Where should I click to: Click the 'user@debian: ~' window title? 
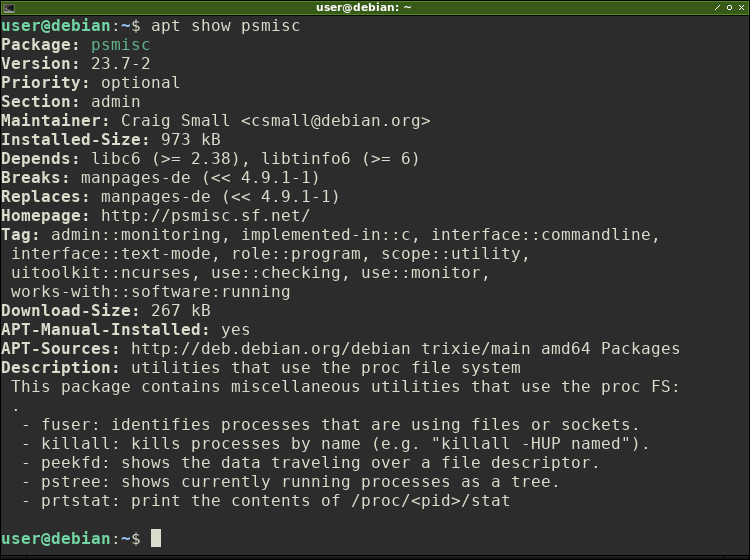[x=364, y=7]
